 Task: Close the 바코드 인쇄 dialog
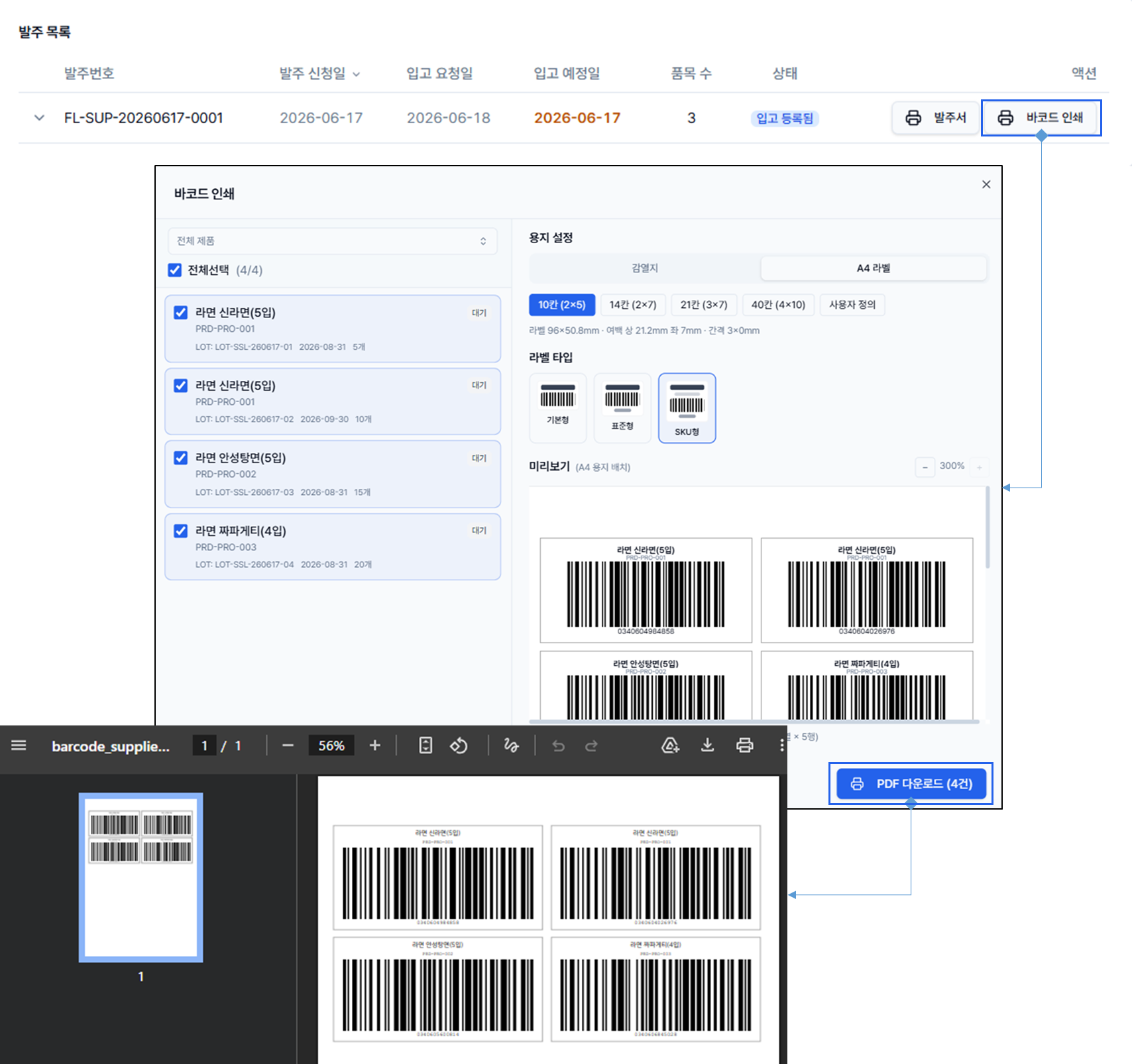pos(986,184)
